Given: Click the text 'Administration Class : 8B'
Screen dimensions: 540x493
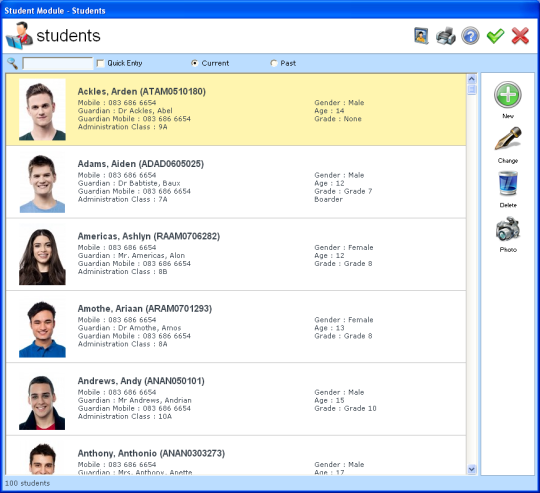Looking at the screenshot, I should pos(122,272).
